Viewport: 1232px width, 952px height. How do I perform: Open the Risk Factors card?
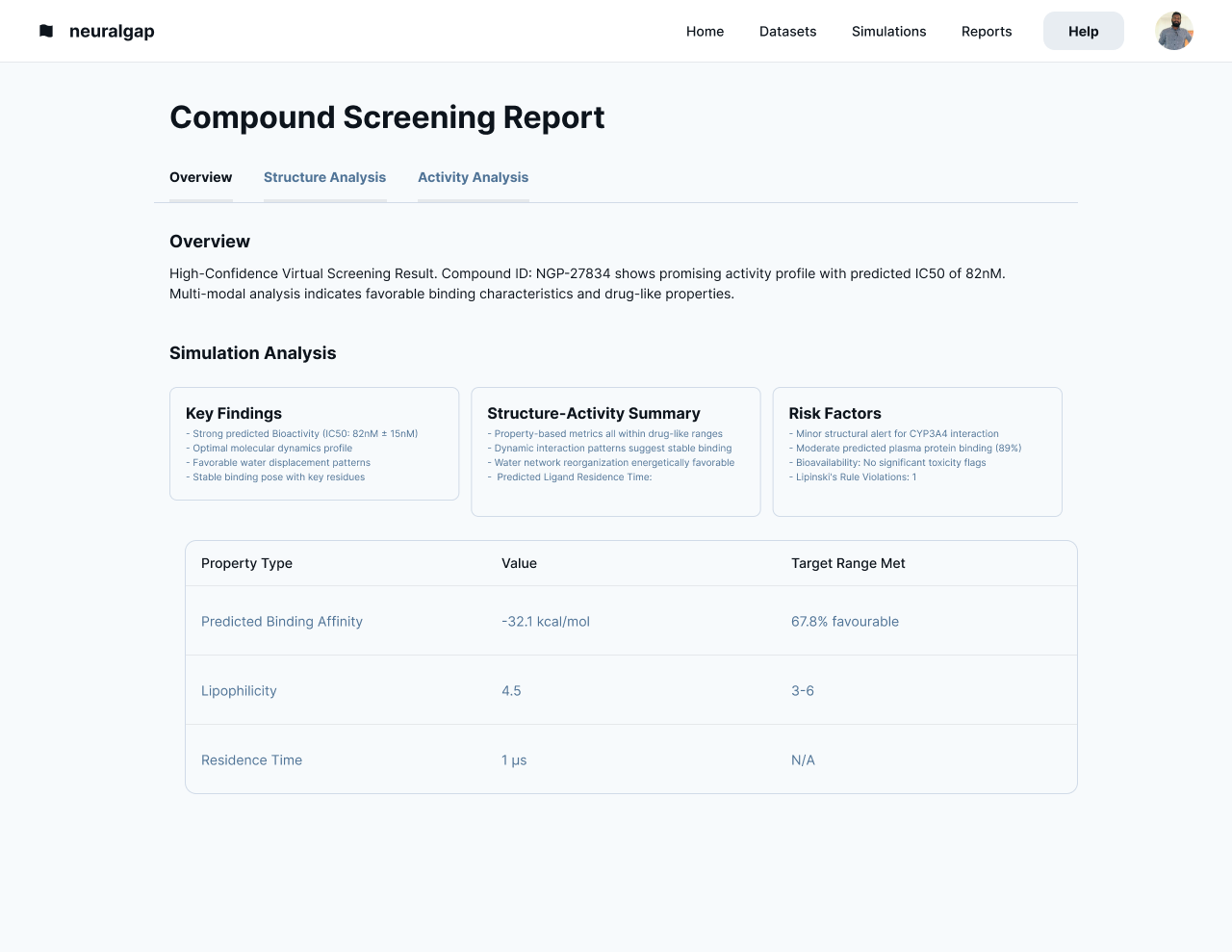click(x=916, y=451)
